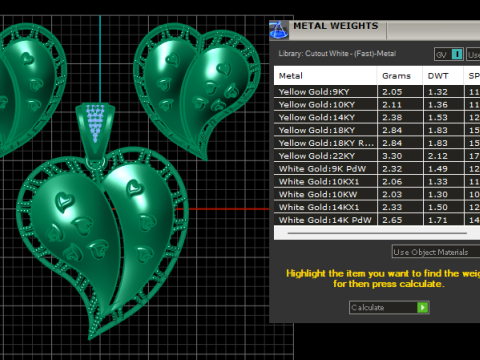Click the horizontal scrollbar under the table
Image resolution: width=480 pixels, height=360 pixels.
click(377, 233)
